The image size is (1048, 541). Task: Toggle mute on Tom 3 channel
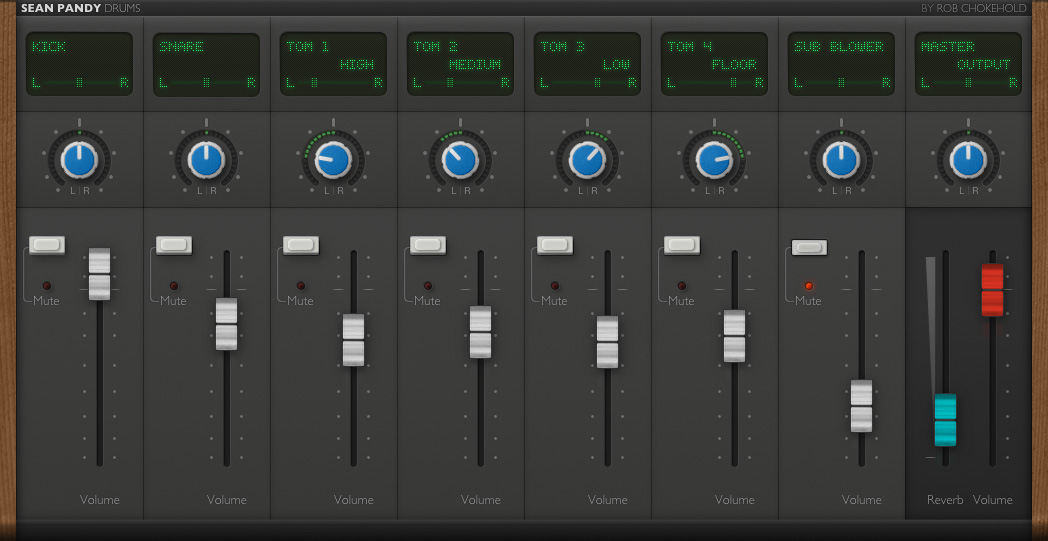tap(555, 245)
